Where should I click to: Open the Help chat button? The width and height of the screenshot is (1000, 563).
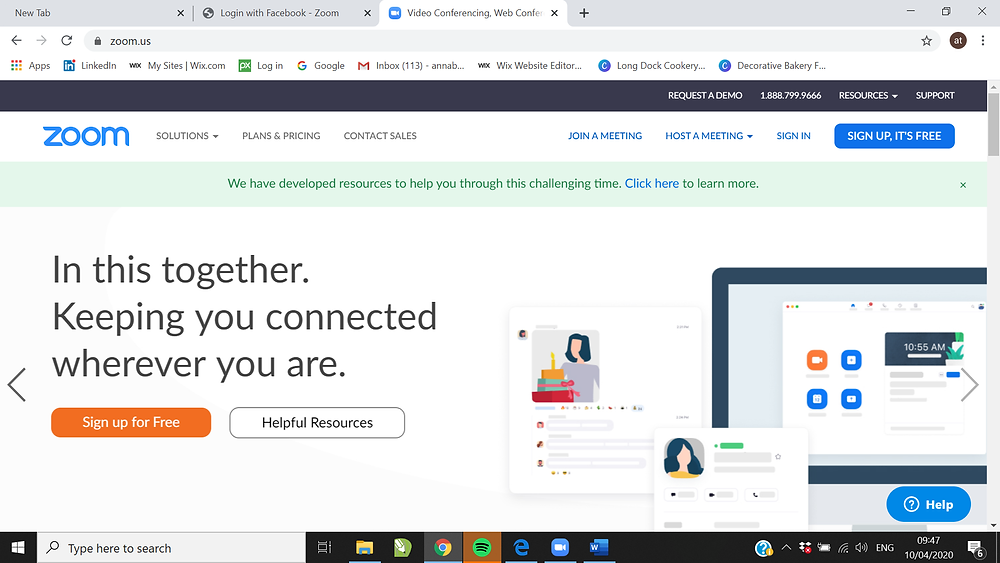tap(929, 504)
